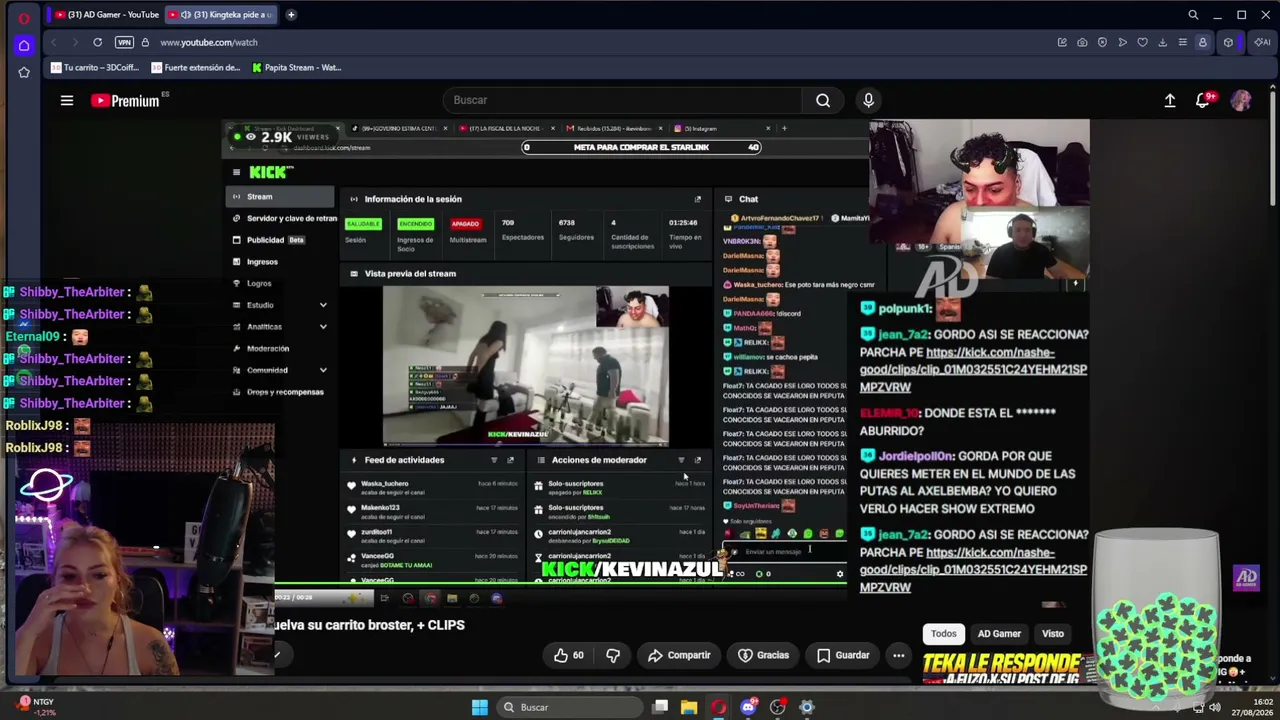Open Feed de actividades filter dropdown in video
The height and width of the screenshot is (720, 1280).
(x=494, y=460)
